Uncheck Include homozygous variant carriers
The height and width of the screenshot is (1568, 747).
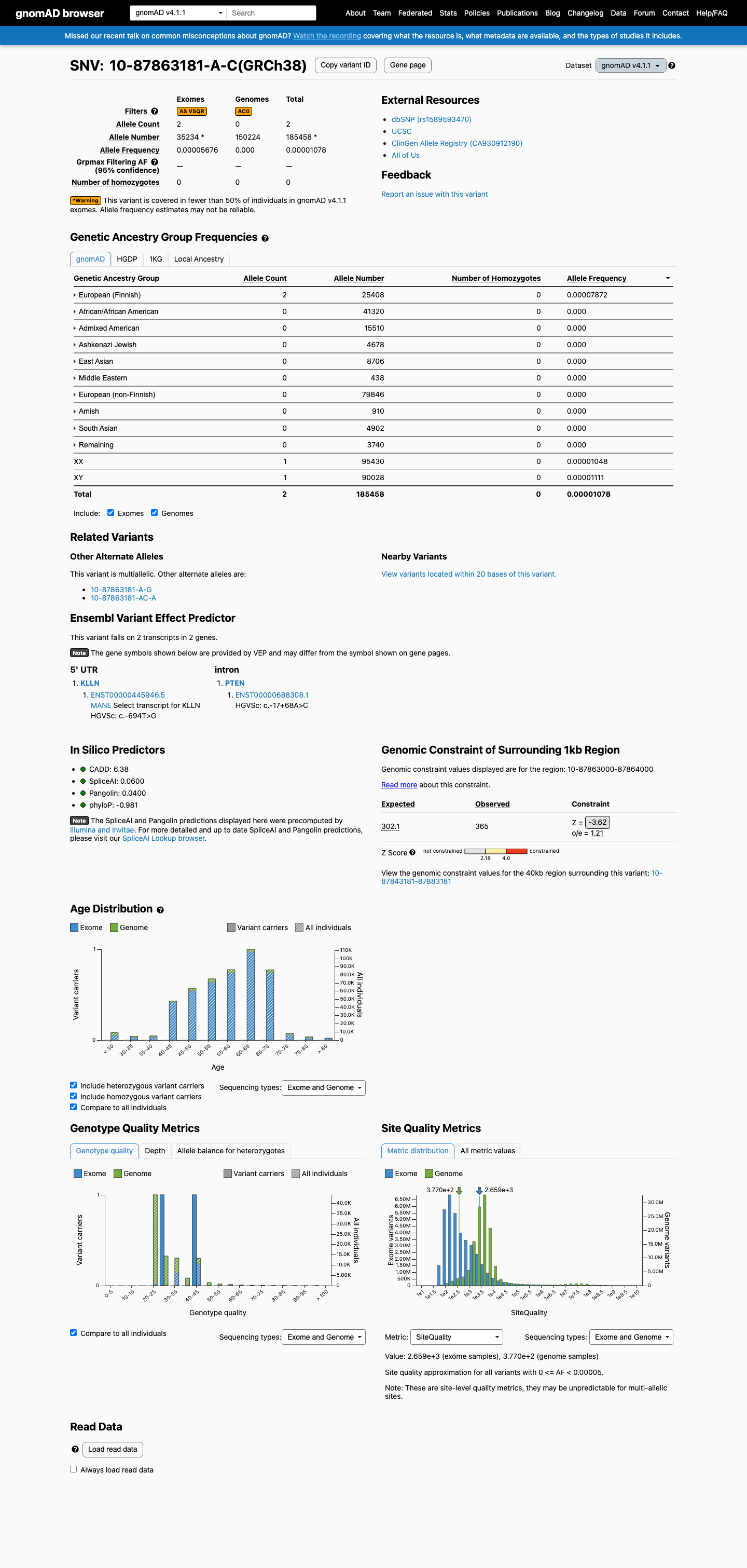(x=74, y=1096)
